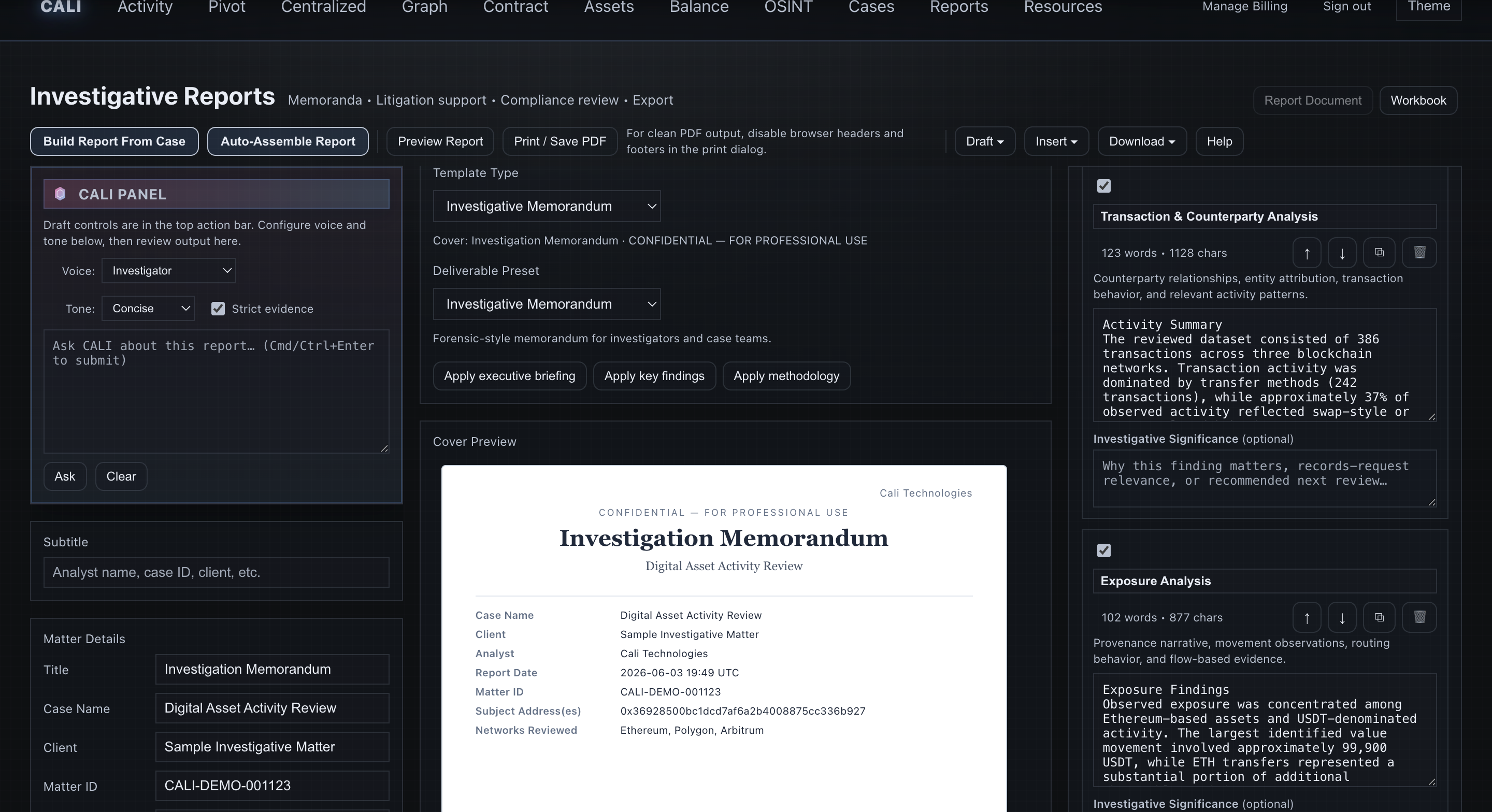Image resolution: width=1492 pixels, height=812 pixels.
Task: Open the Voice dropdown set to Investigator
Action: [x=168, y=270]
